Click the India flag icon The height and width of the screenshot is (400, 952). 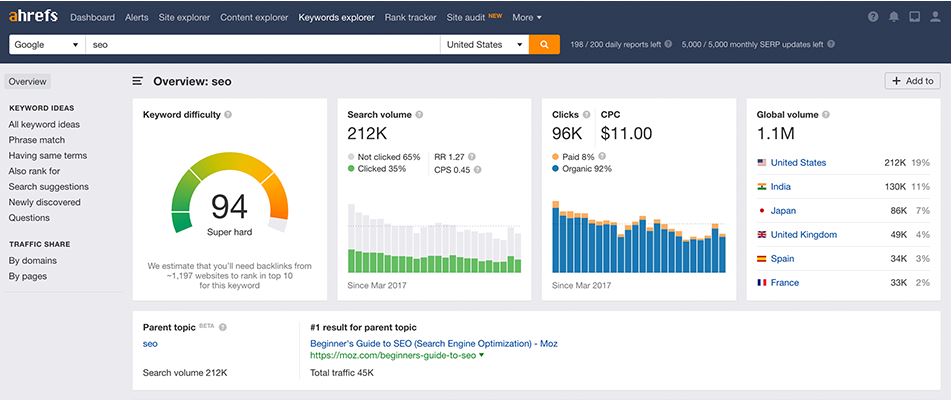pyautogui.click(x=761, y=187)
